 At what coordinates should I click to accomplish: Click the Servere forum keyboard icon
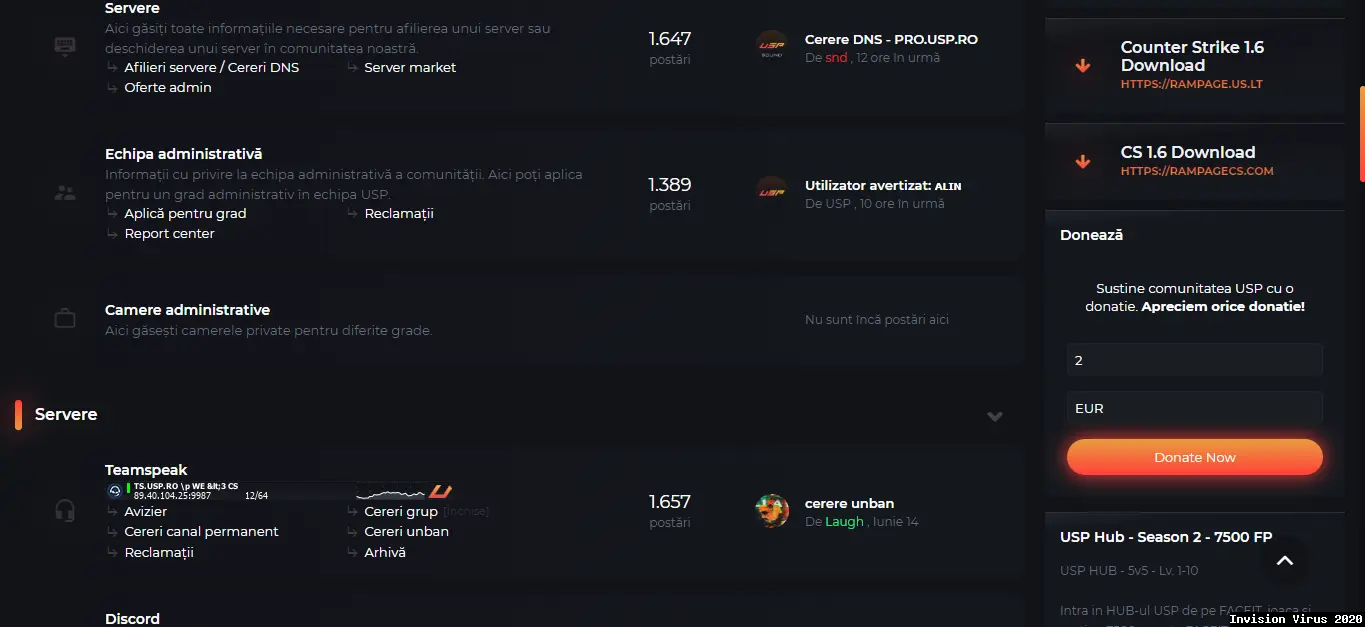[65, 48]
